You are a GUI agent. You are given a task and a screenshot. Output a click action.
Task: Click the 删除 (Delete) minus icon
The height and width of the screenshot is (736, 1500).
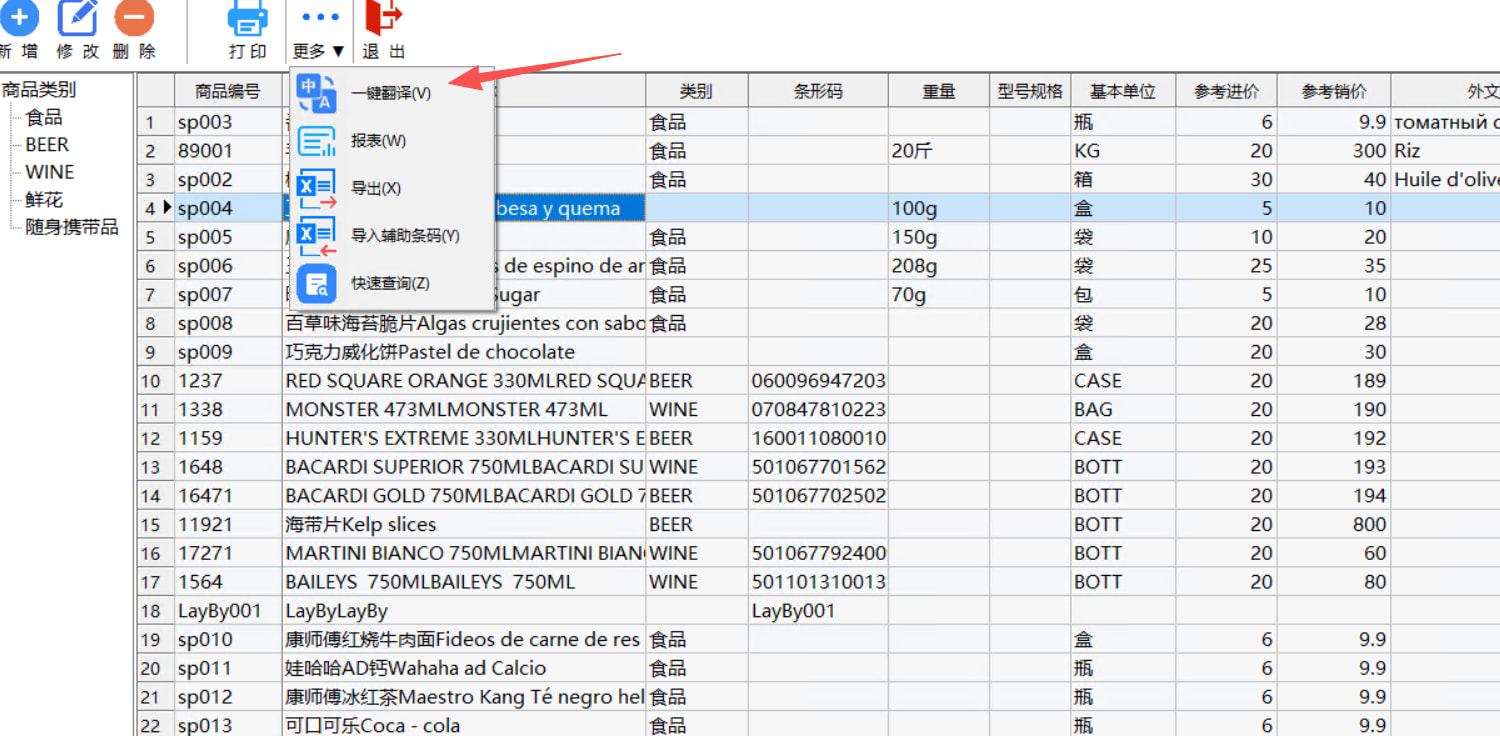point(134,18)
